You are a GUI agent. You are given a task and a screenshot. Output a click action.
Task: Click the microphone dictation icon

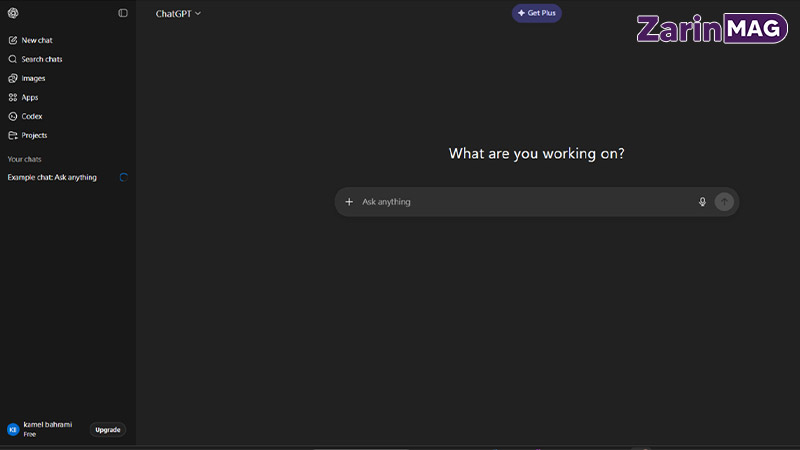coord(703,202)
